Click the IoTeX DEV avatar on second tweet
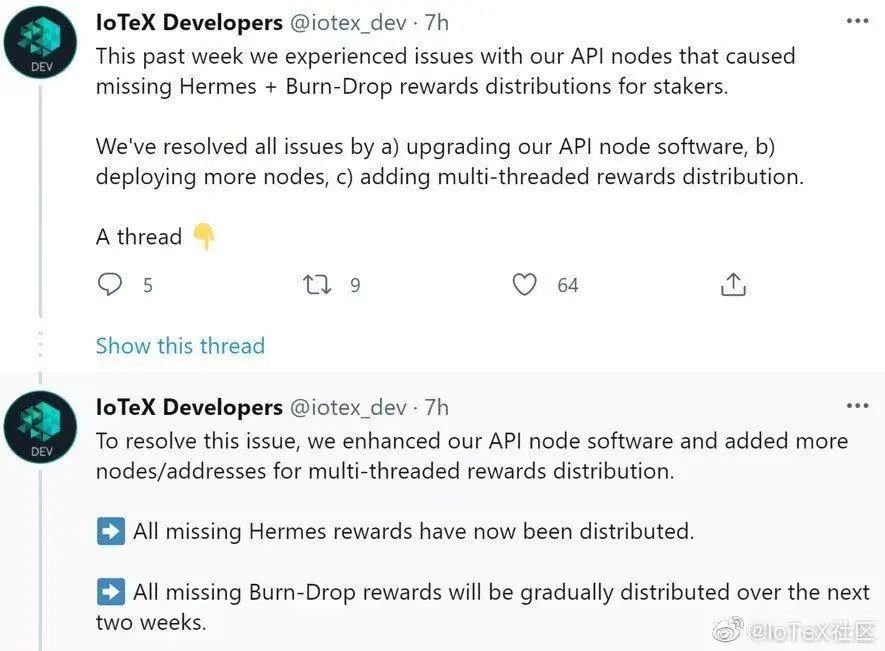The width and height of the screenshot is (885, 651). pyautogui.click(x=40, y=427)
